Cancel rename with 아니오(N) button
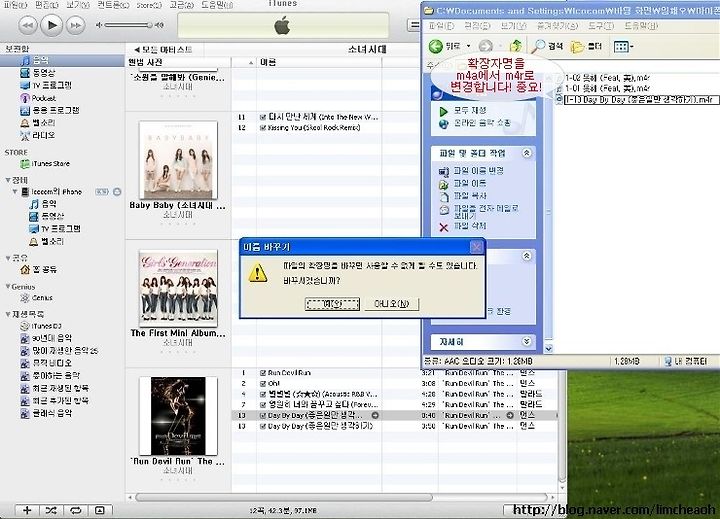This screenshot has height=519, width=720. tap(391, 304)
